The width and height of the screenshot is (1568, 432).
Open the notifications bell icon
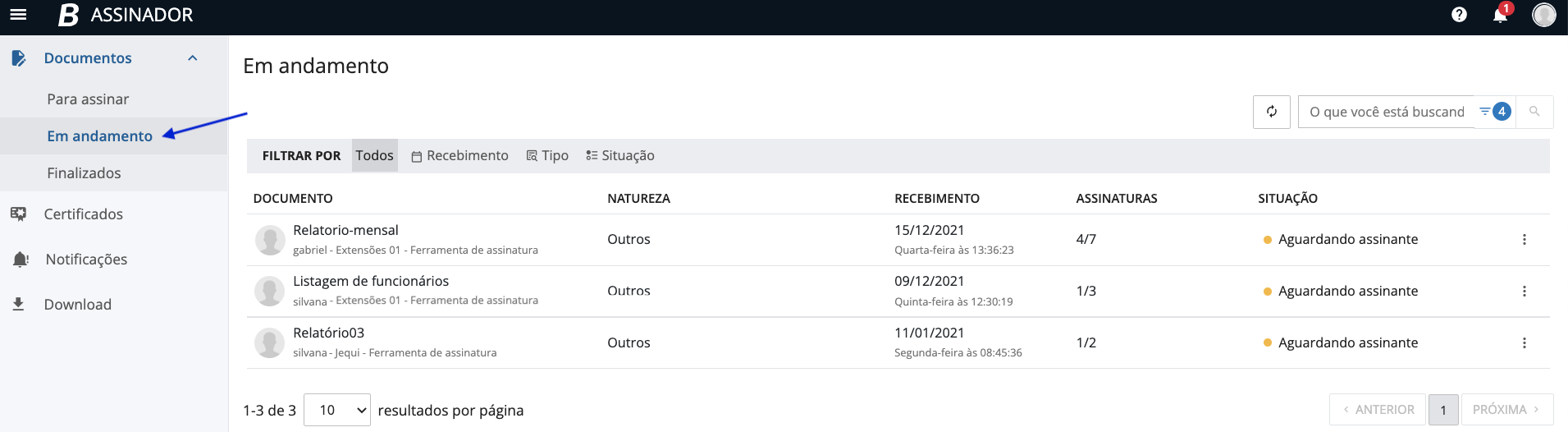tap(1500, 15)
